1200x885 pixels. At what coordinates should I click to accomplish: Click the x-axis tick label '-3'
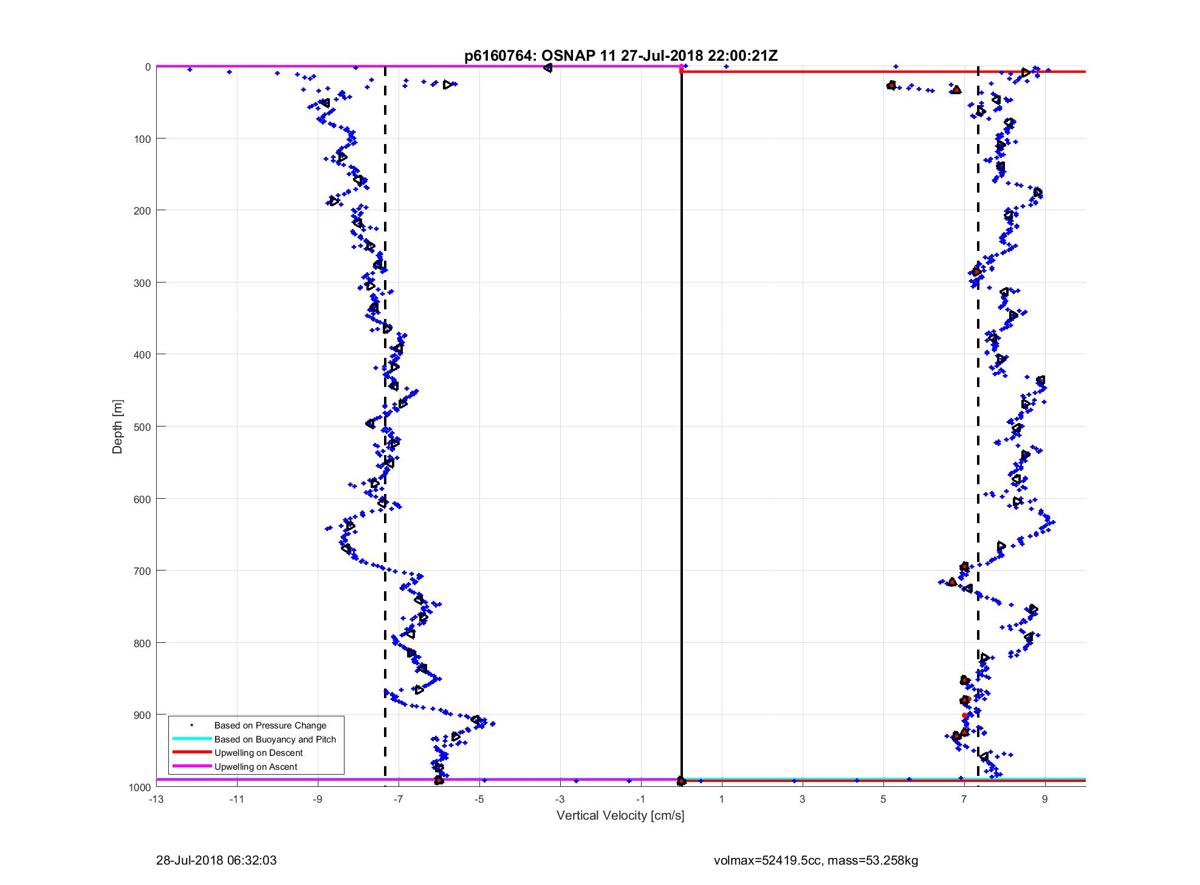coord(561,799)
